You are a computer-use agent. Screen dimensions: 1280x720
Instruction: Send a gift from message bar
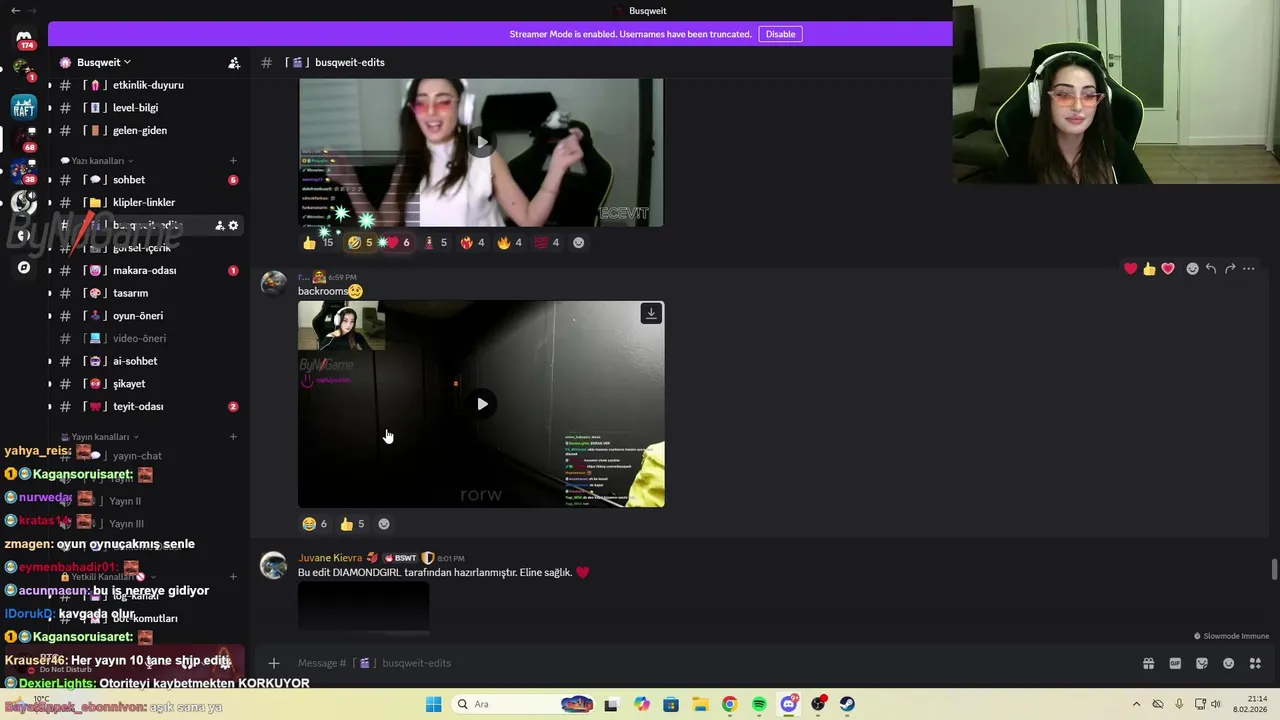pos(1148,663)
